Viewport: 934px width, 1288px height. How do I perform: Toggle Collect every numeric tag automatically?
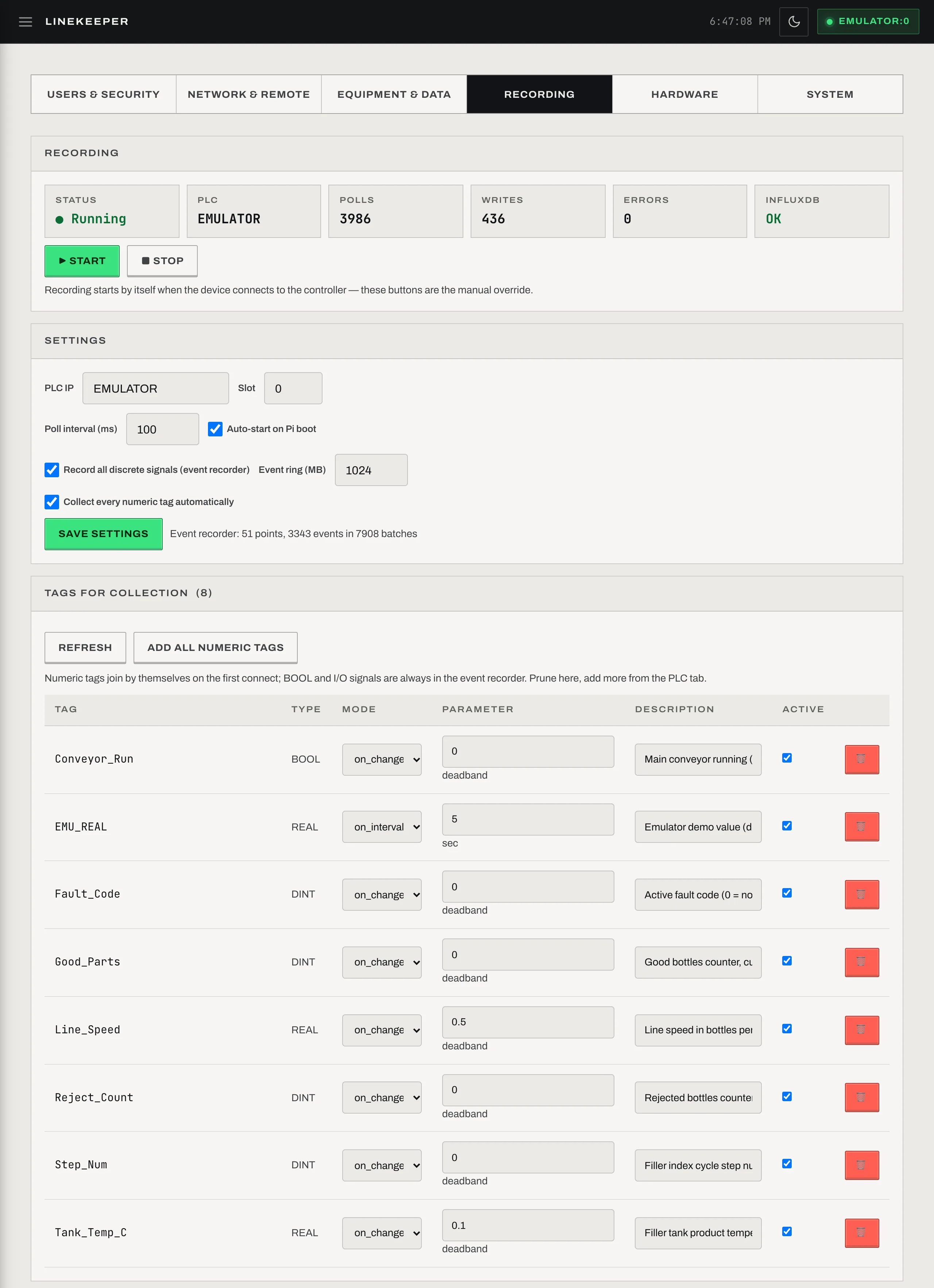pyautogui.click(x=52, y=502)
